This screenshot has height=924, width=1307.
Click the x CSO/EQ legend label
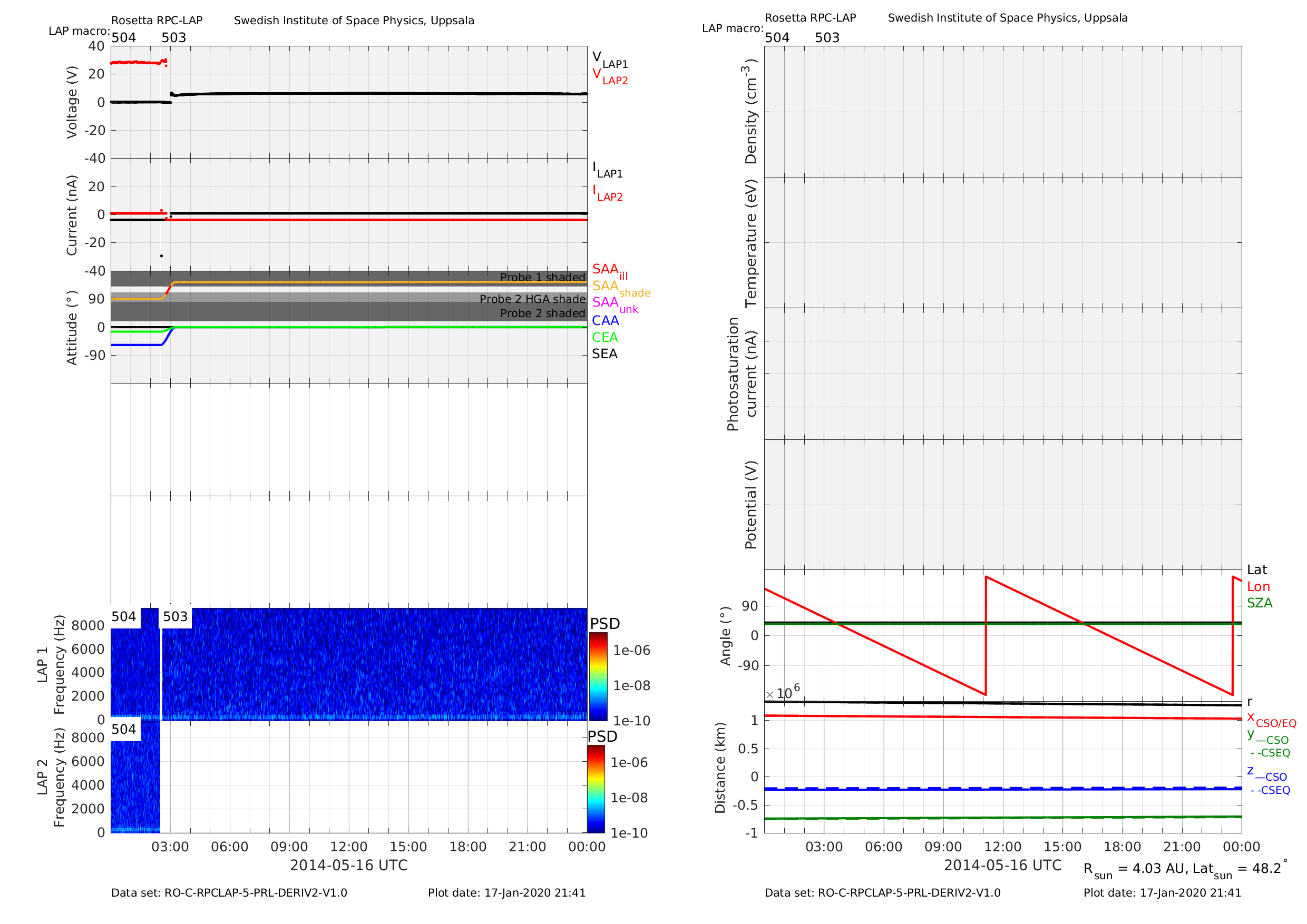click(1272, 719)
